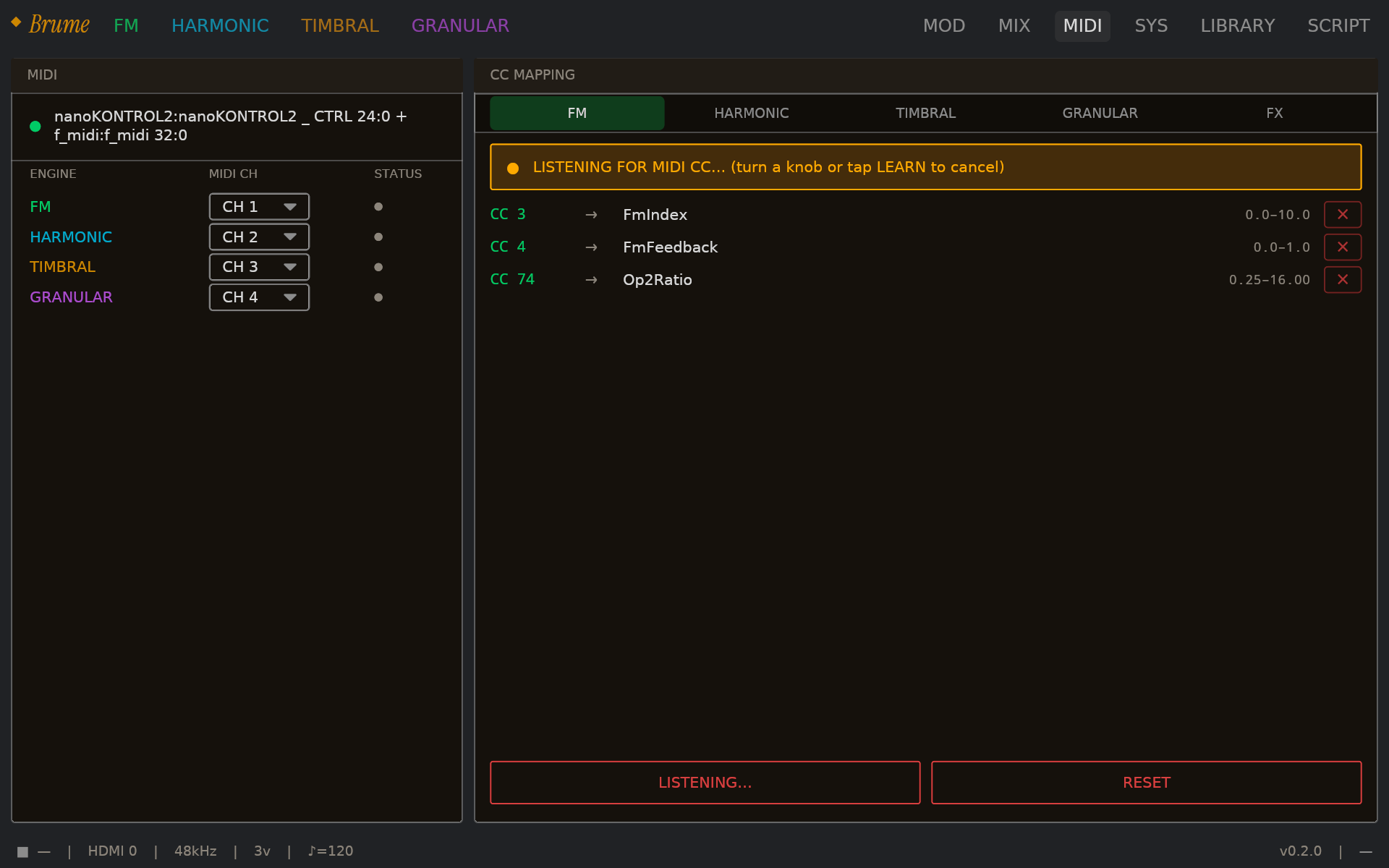Viewport: 1389px width, 868px height.
Task: Click the 0.25–16.00 range value
Action: [x=1270, y=280]
